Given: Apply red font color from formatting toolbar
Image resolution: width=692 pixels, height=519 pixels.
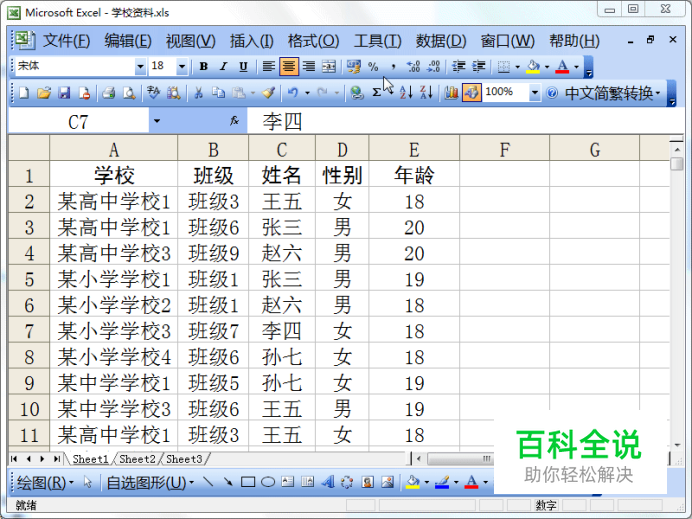Looking at the screenshot, I should tap(562, 67).
